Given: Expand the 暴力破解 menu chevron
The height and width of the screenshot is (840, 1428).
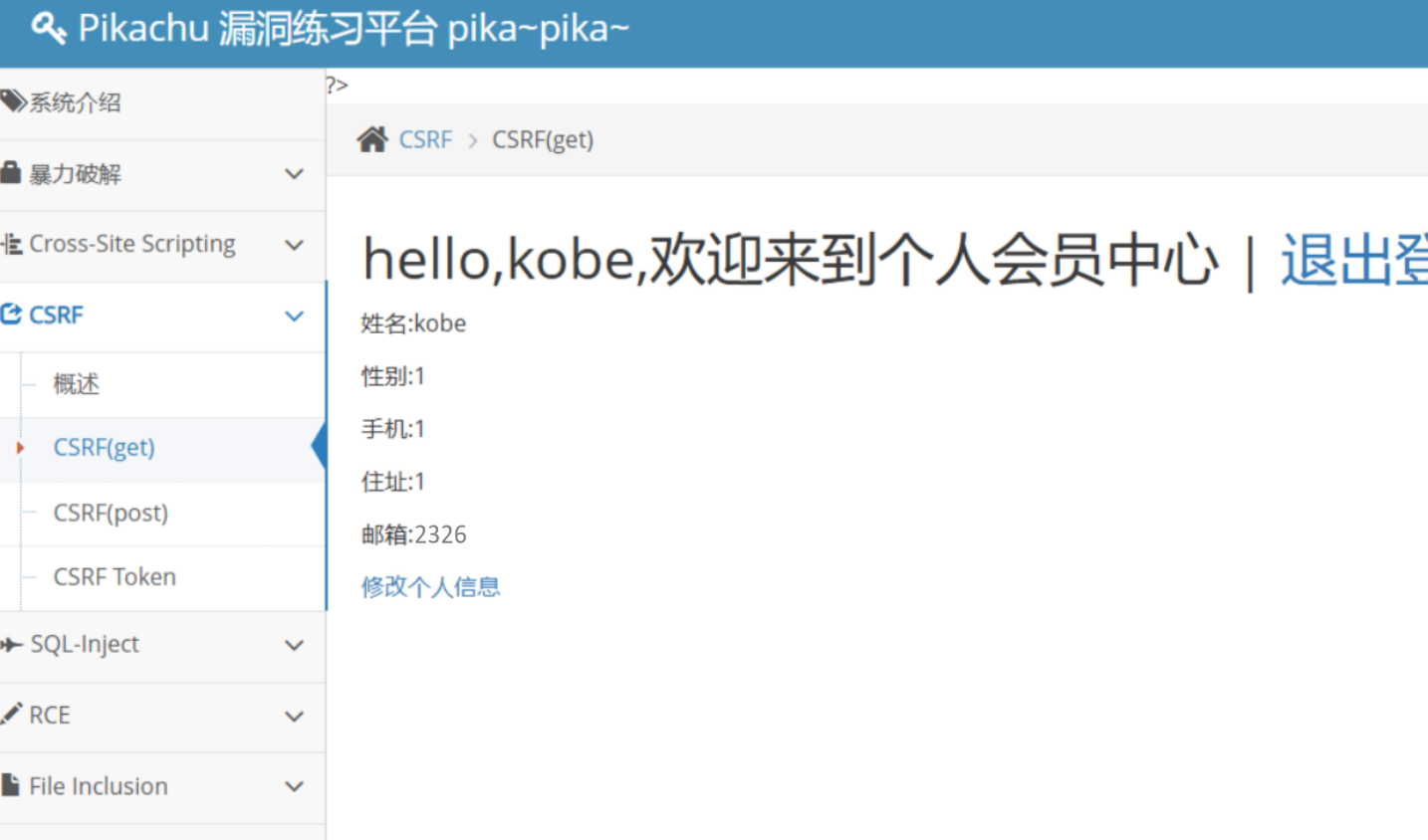Looking at the screenshot, I should point(294,174).
